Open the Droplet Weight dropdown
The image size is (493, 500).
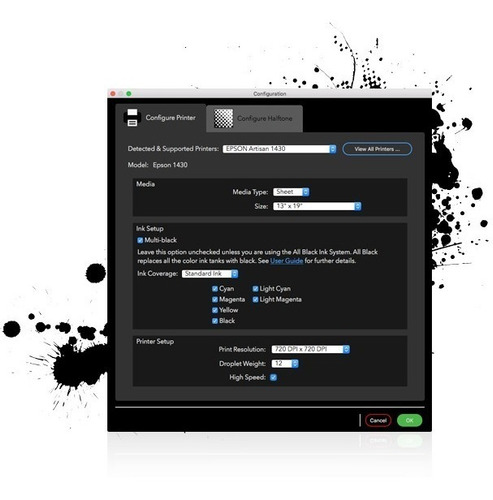[285, 364]
